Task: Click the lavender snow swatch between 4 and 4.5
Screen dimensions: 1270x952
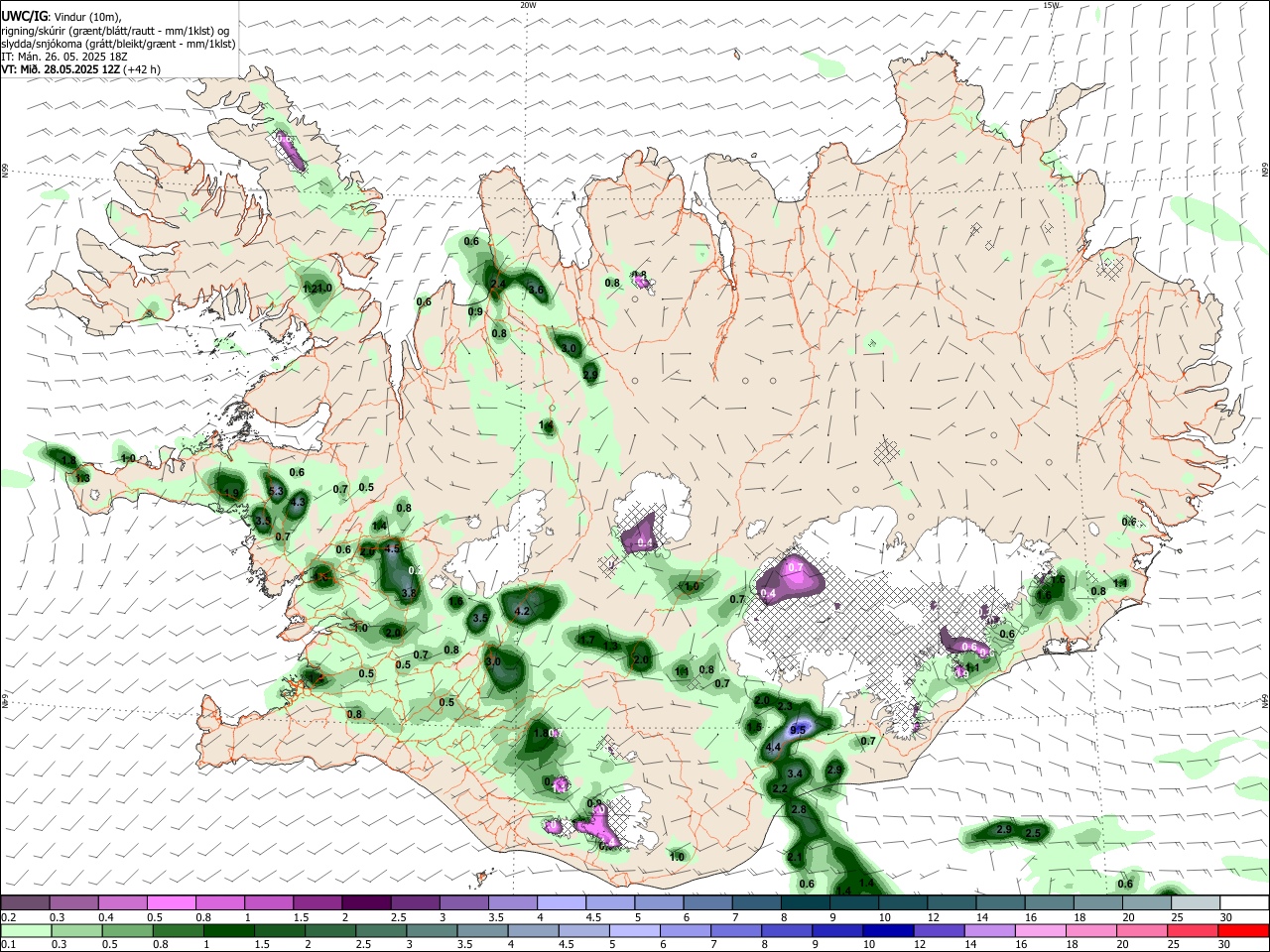Action: 561,902
